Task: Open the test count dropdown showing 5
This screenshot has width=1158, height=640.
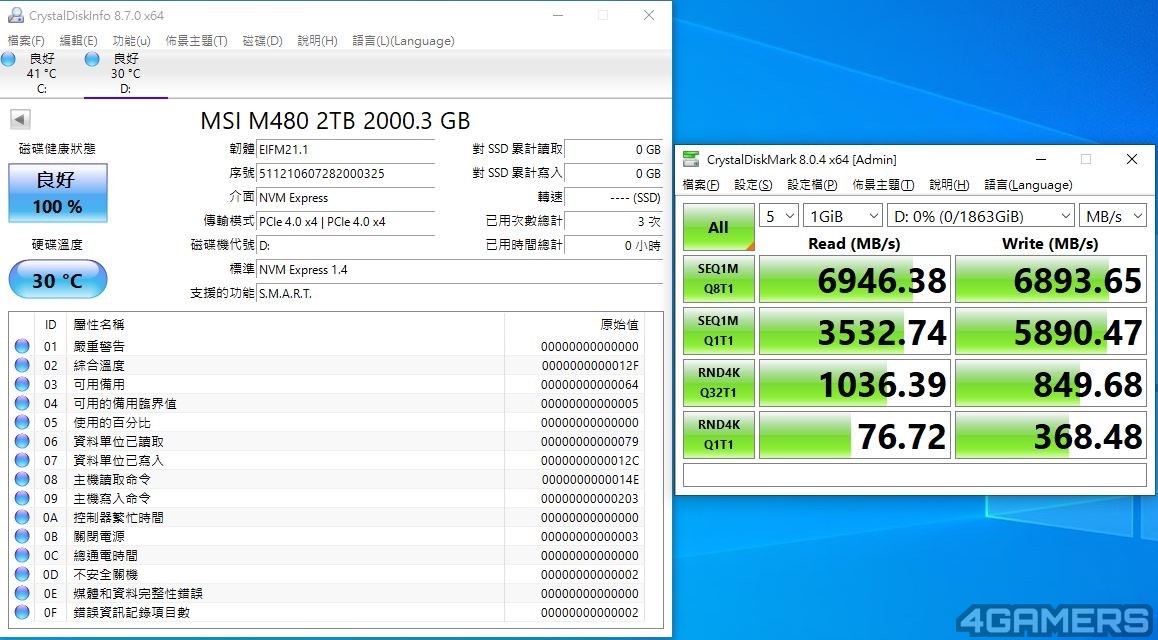Action: pyautogui.click(x=779, y=216)
